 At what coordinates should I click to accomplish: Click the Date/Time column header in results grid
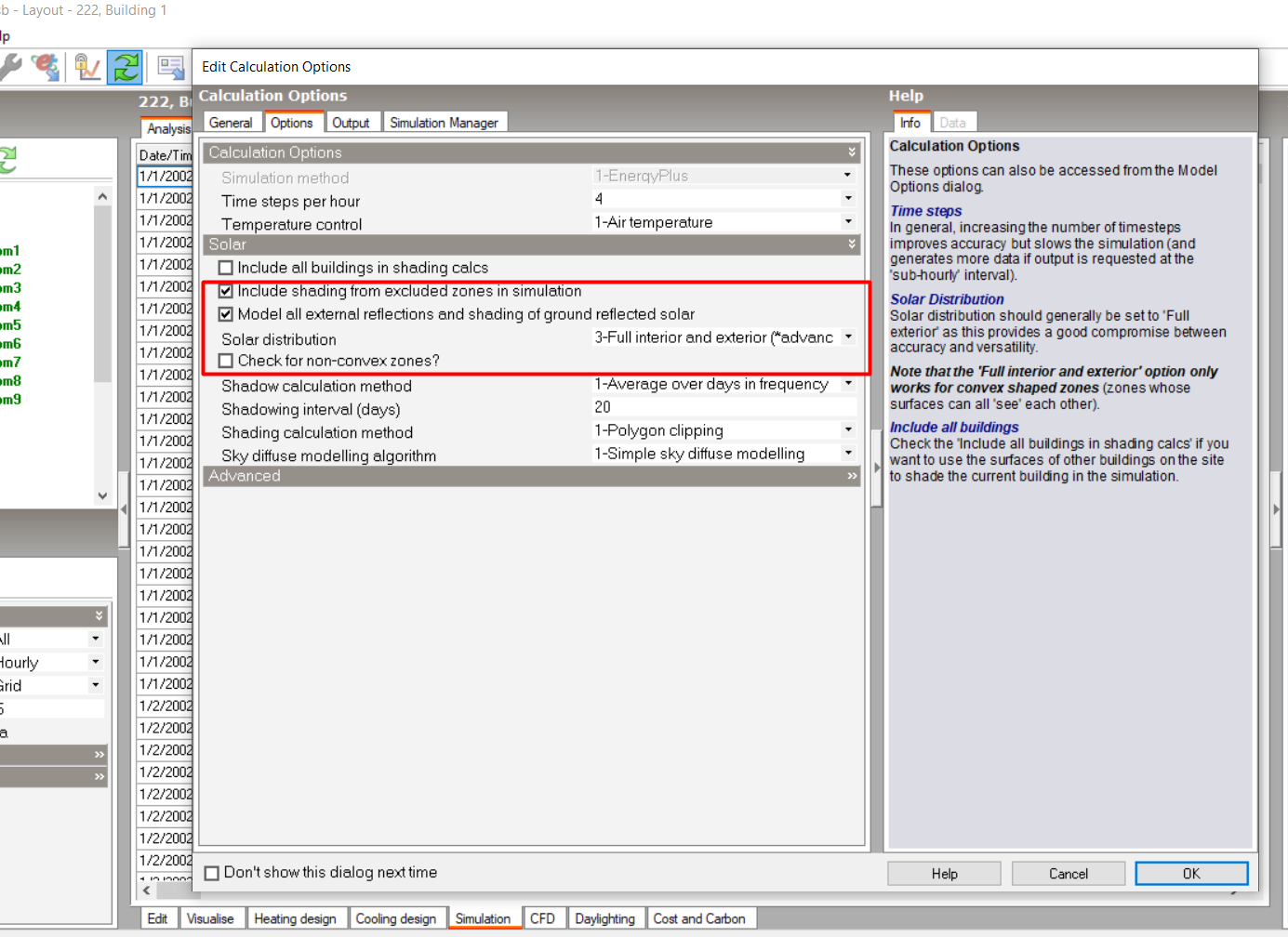[166, 155]
